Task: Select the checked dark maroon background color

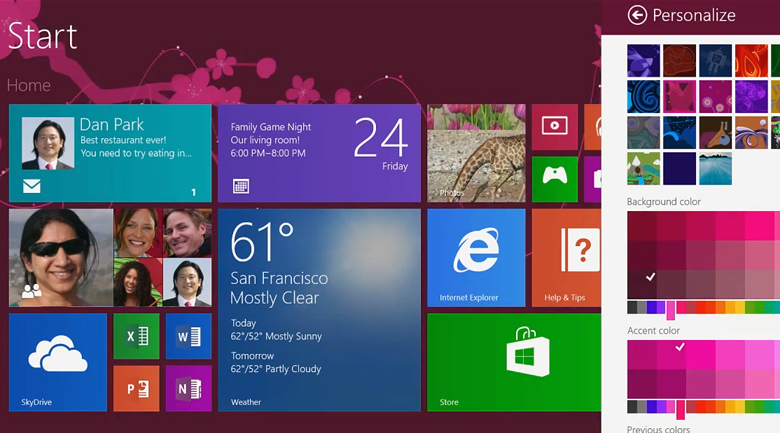Action: [650, 277]
